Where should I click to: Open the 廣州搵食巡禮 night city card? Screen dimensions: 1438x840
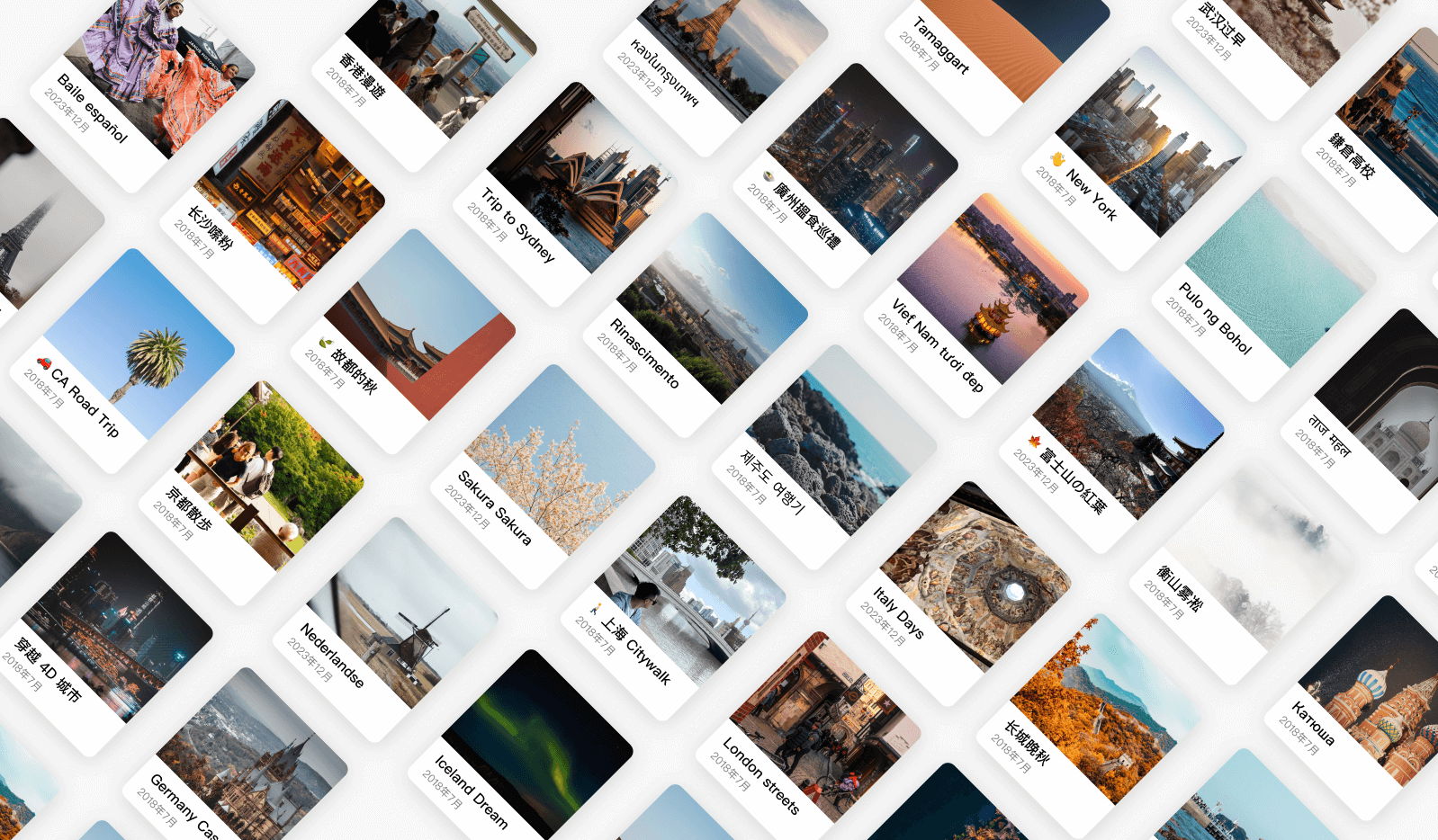pos(845,175)
